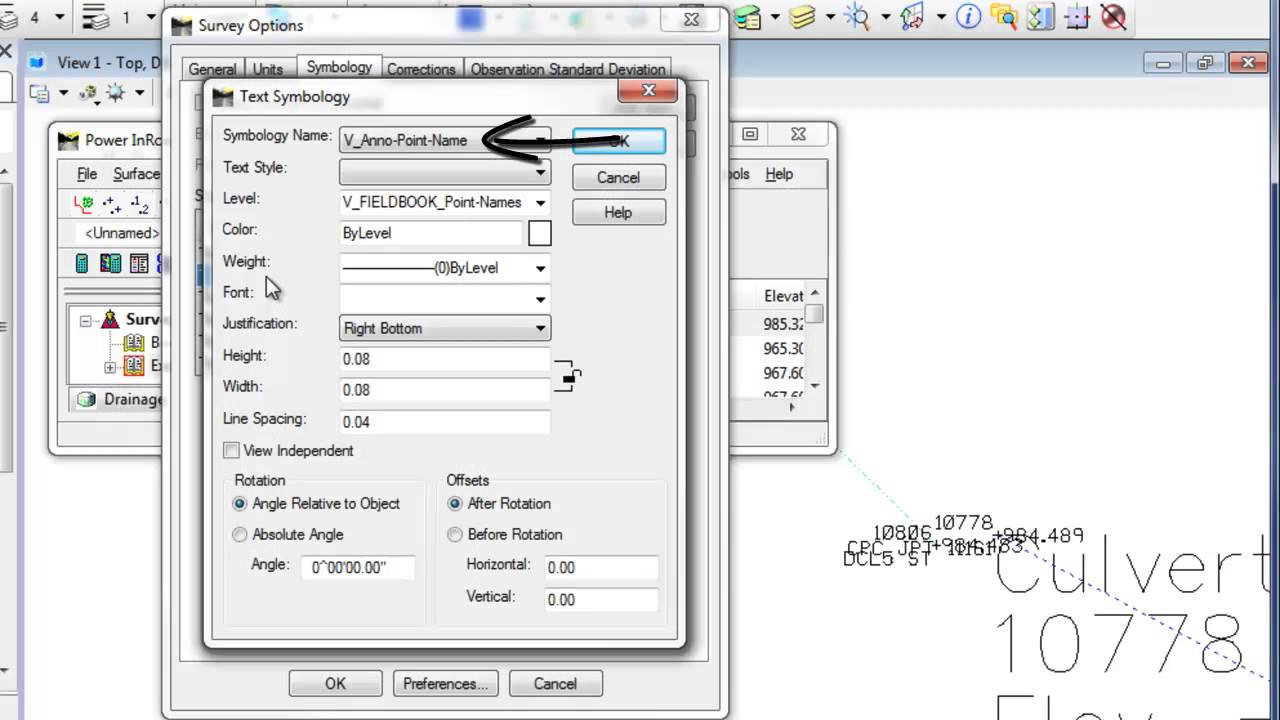Click Help in the Text Symbology dialog
The image size is (1280, 720).
(x=618, y=212)
